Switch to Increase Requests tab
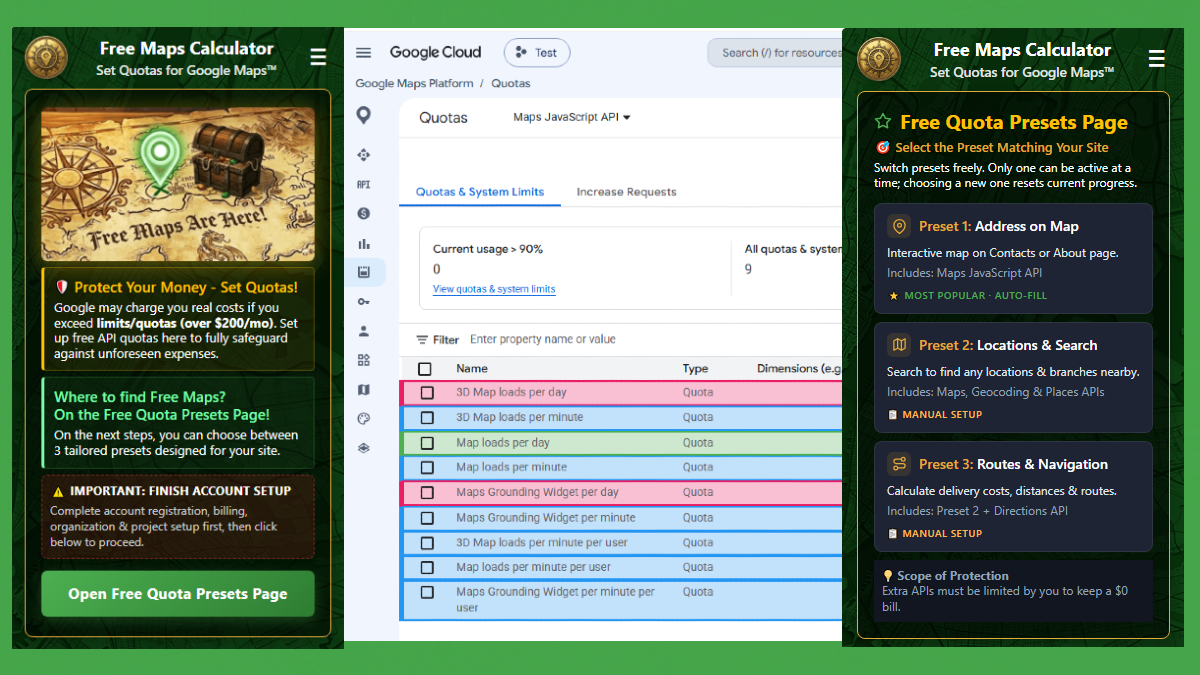 tap(627, 192)
